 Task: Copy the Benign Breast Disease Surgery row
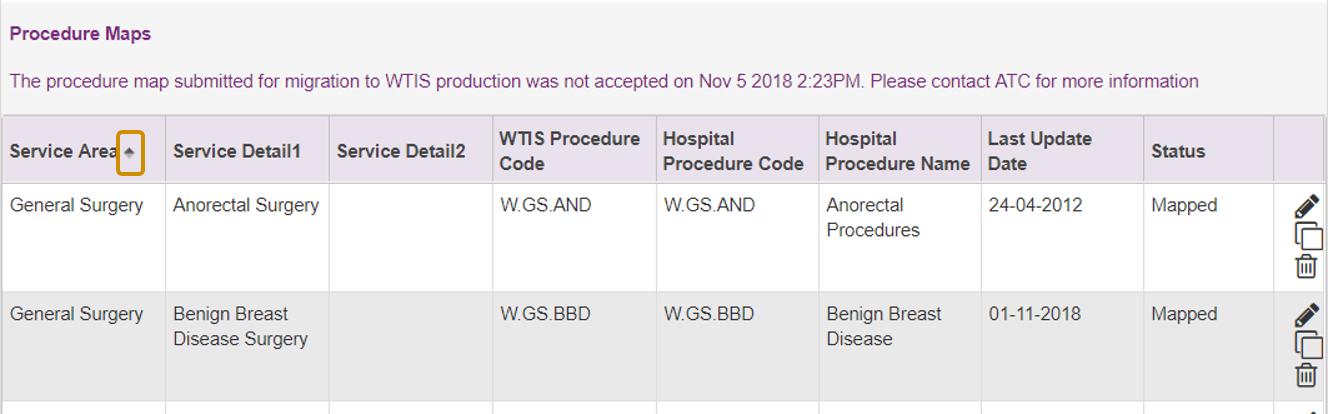pos(1308,346)
